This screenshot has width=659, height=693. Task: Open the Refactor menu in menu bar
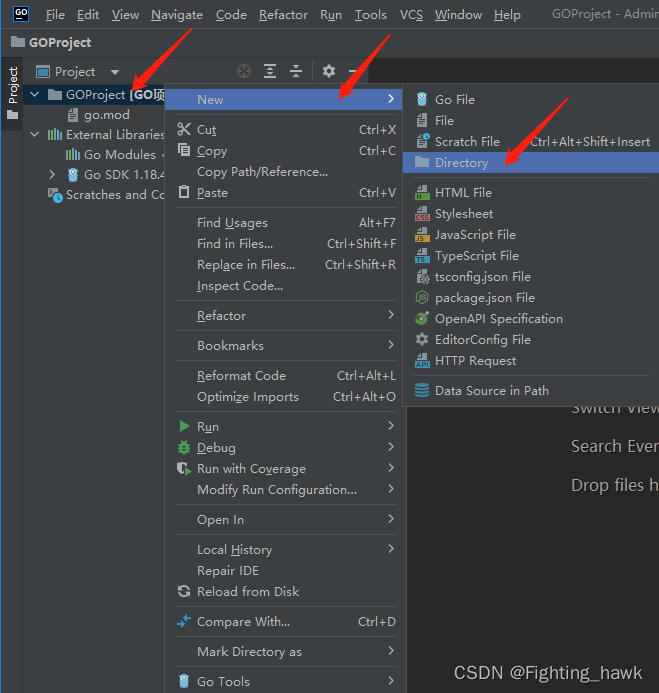tap(283, 15)
